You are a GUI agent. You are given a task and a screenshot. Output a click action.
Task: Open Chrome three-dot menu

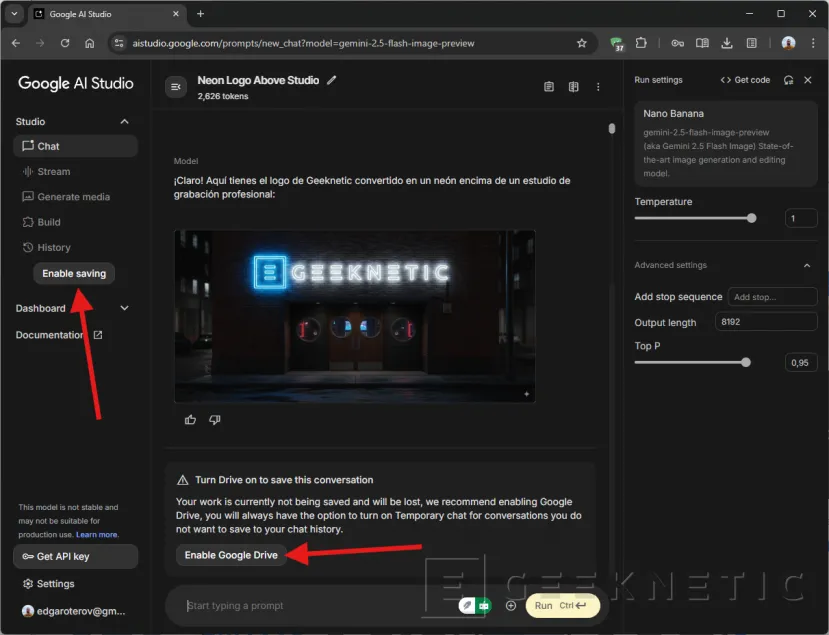pyautogui.click(x=813, y=43)
